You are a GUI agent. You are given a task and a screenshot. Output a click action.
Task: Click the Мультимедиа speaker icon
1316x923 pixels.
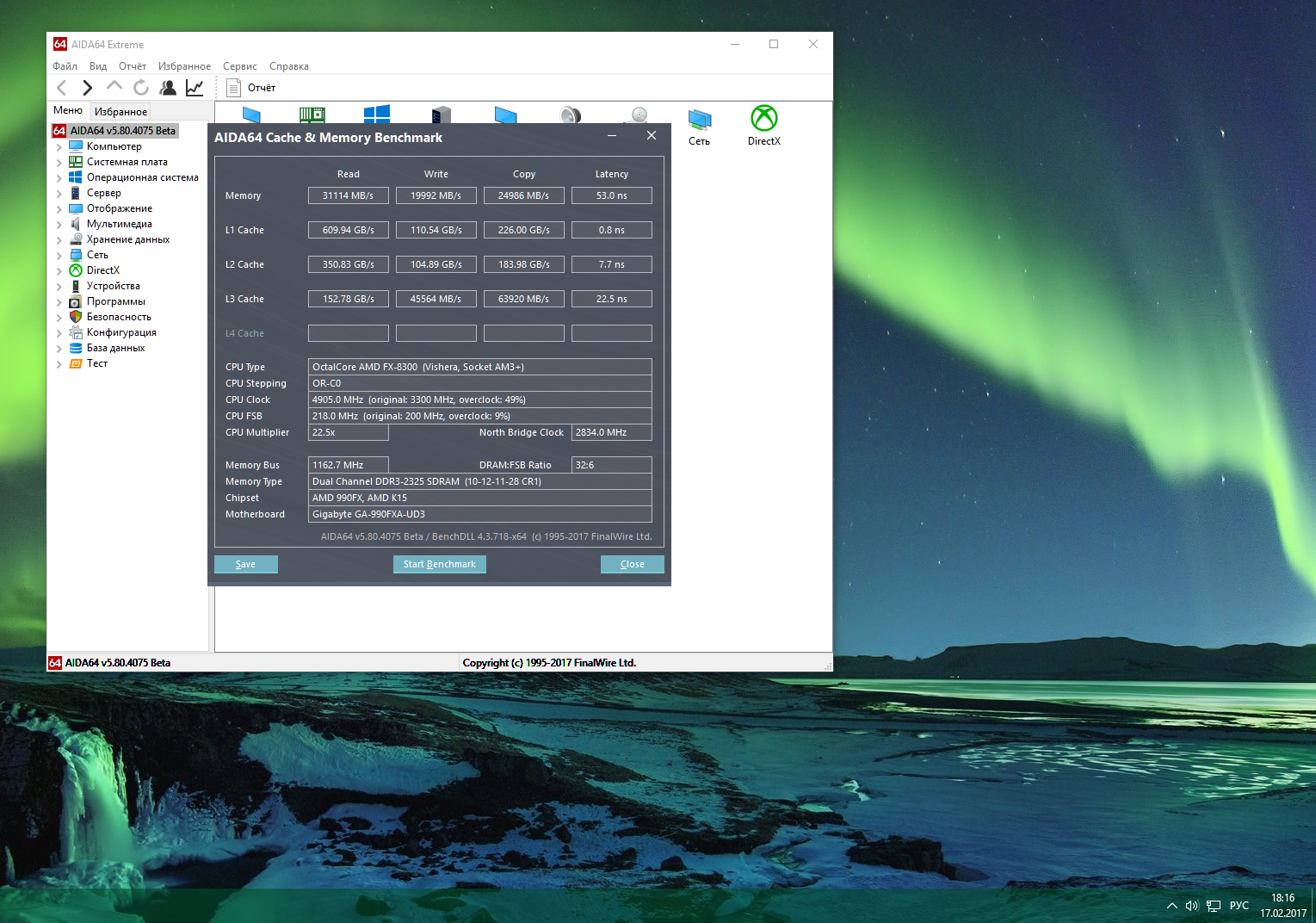pyautogui.click(x=76, y=224)
